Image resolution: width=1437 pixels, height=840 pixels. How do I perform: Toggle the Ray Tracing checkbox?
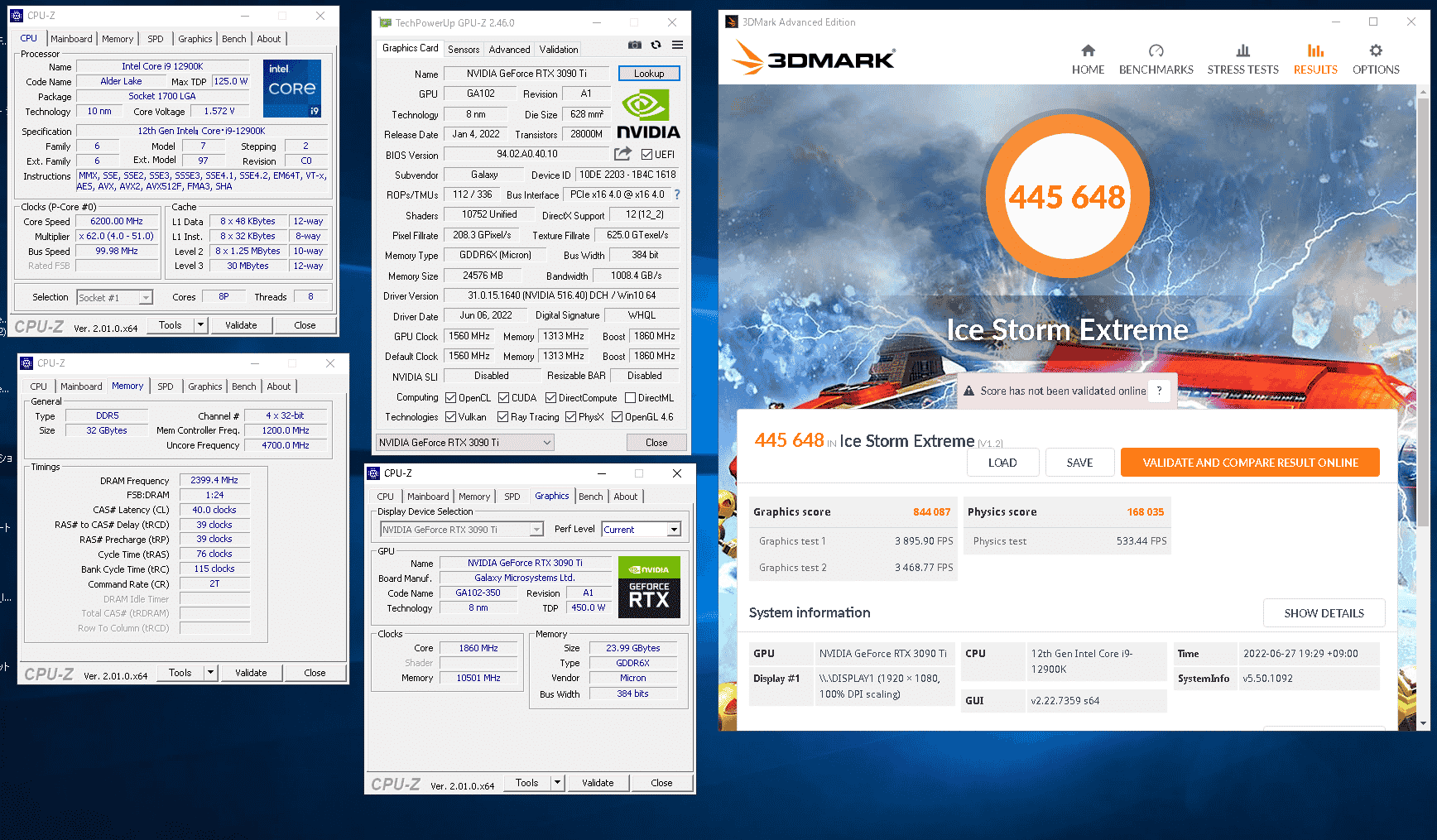(502, 417)
